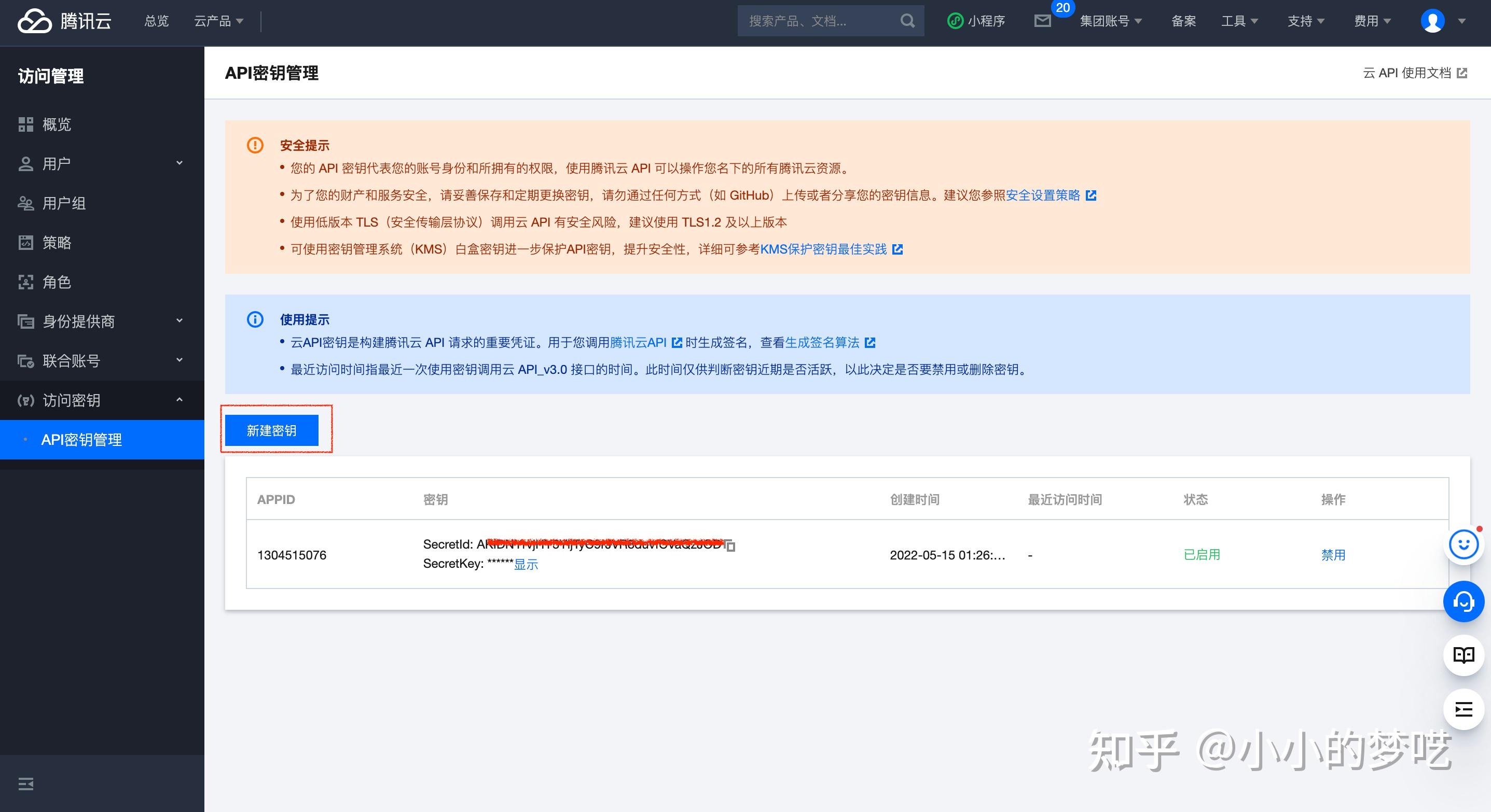This screenshot has width=1491, height=812.
Task: Click the message notification envelope icon
Action: [x=1043, y=21]
